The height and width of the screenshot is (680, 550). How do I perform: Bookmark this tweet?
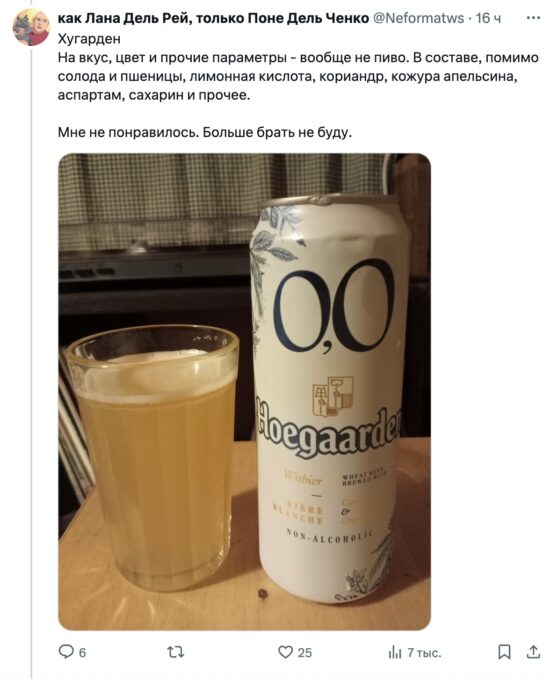504,652
